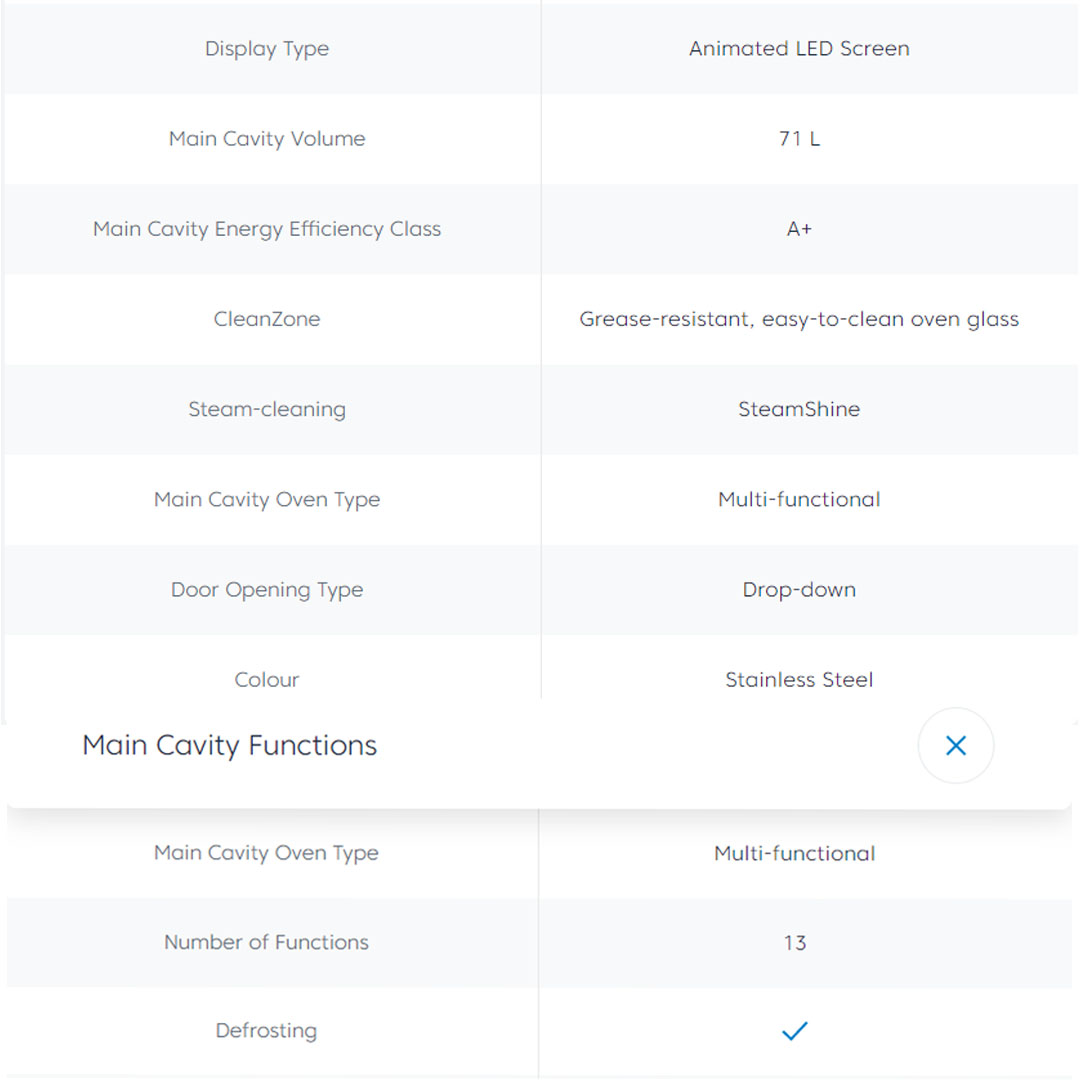
Task: Click the SteamShine value
Action: coord(799,409)
